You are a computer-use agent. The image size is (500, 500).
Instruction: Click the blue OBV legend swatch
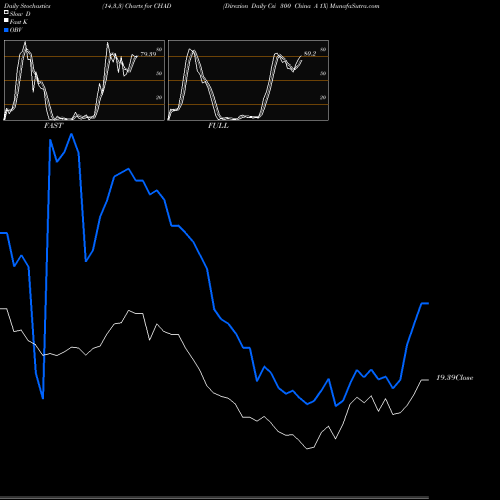(x=6, y=30)
